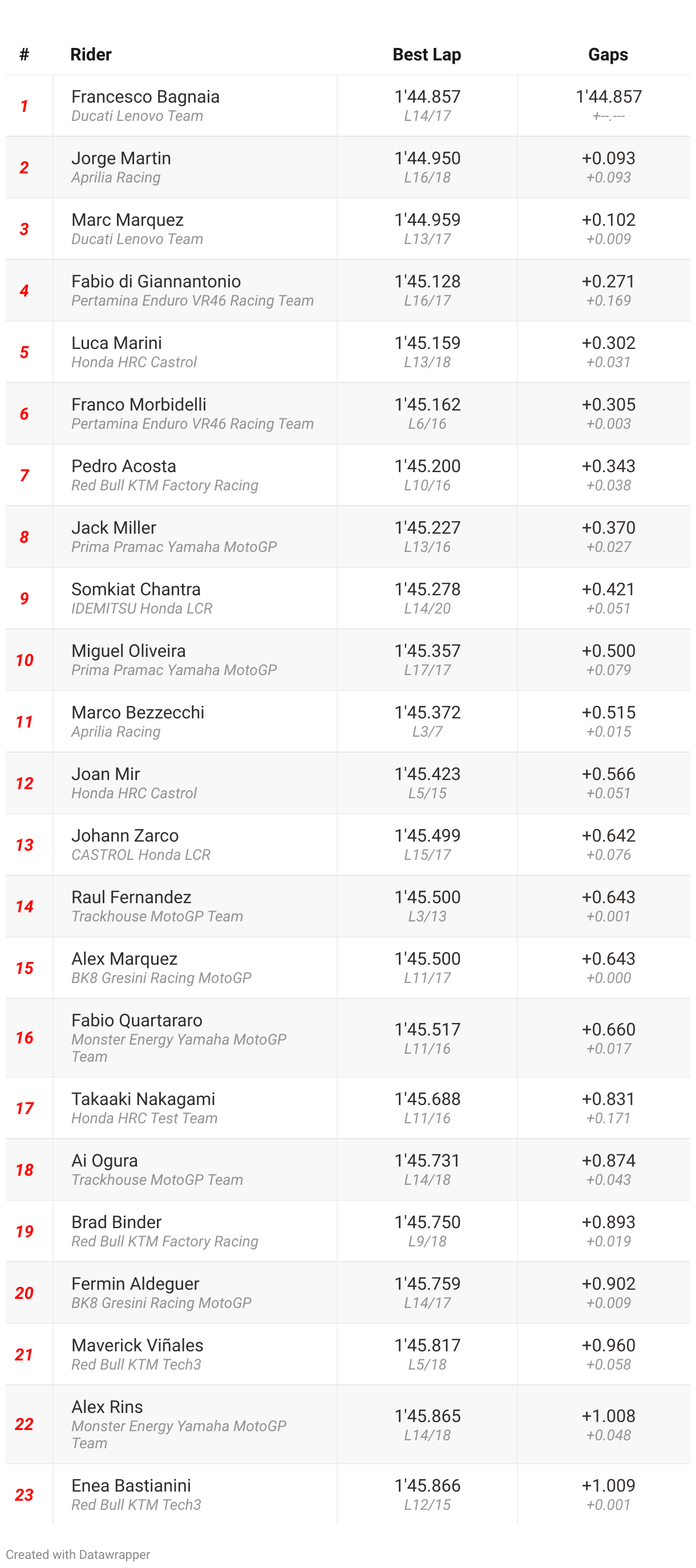Click the "Created with Datawrapper" link
Image resolution: width=696 pixels, height=1568 pixels.
point(78,1553)
